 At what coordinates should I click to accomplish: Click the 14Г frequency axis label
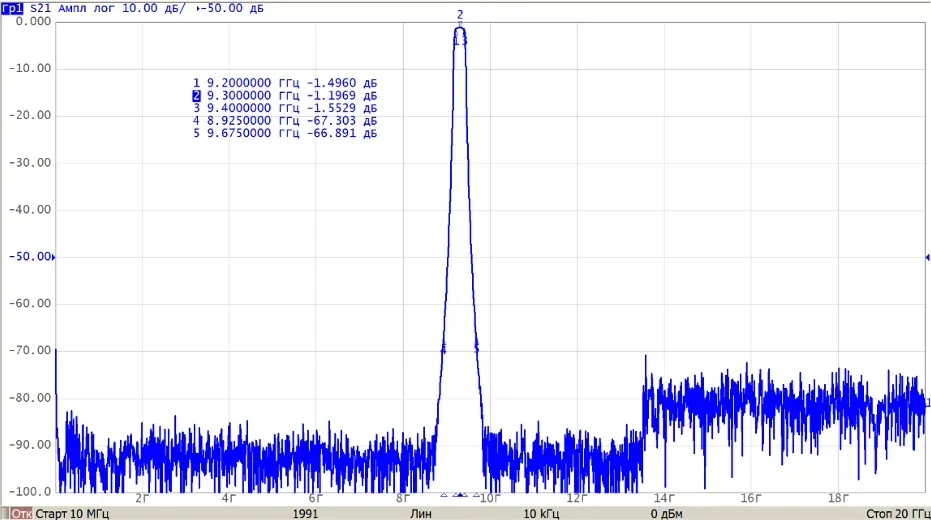tap(664, 498)
